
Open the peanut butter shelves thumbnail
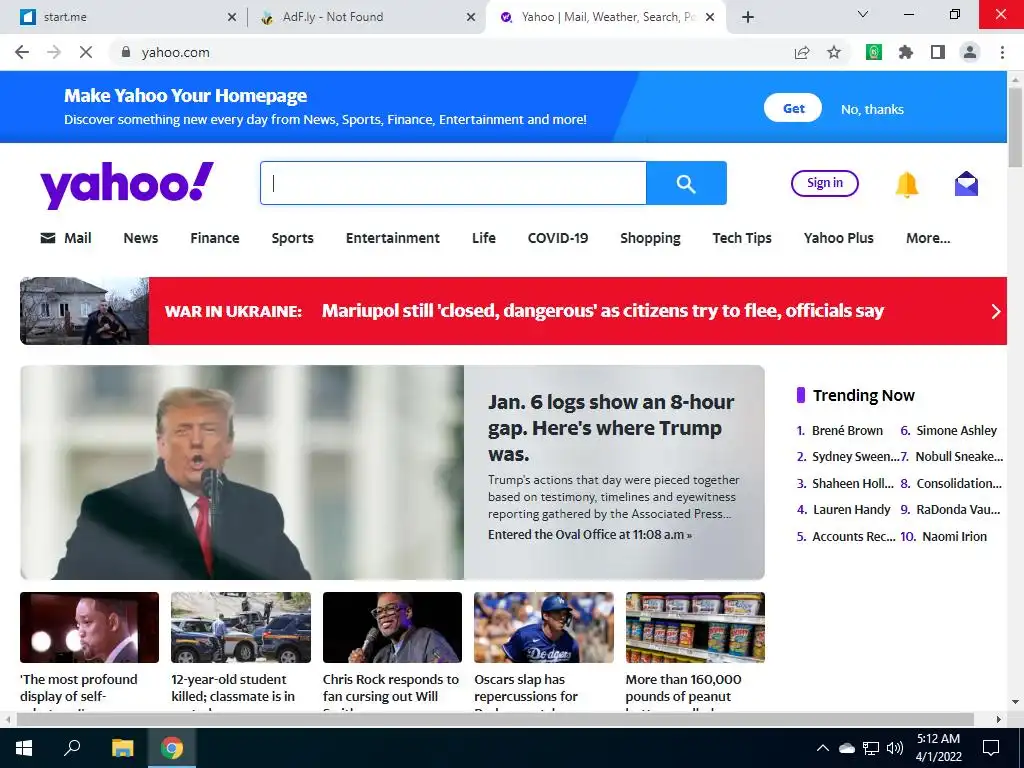coord(695,628)
